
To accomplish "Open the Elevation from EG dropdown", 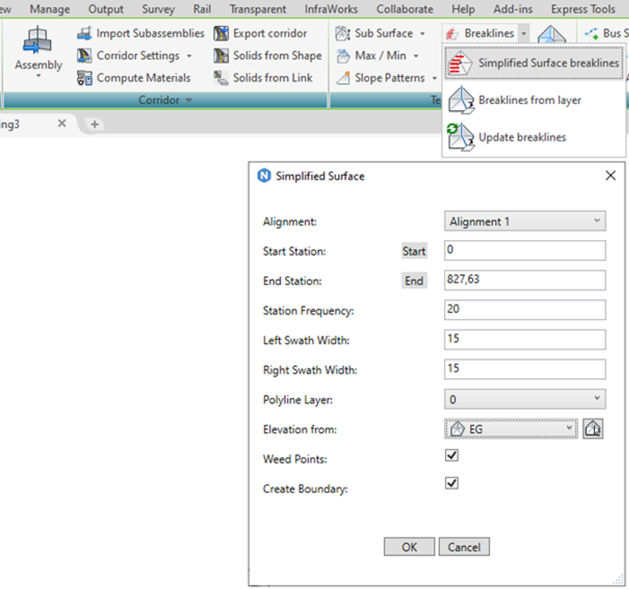I will click(x=511, y=429).
